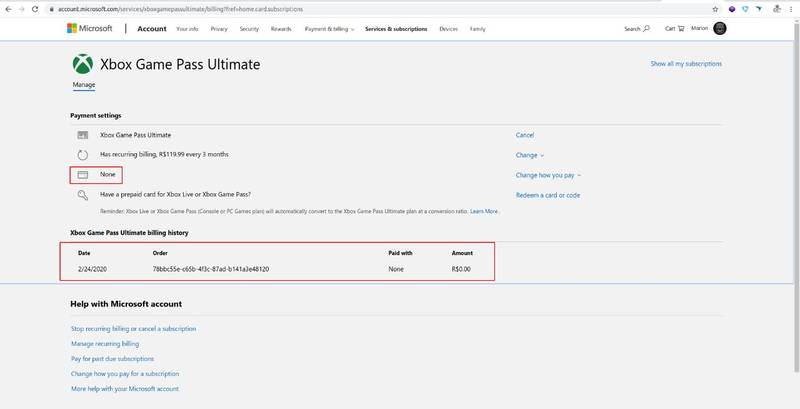Click the Xbox logo icon
The width and height of the screenshot is (800, 409).
point(83,64)
